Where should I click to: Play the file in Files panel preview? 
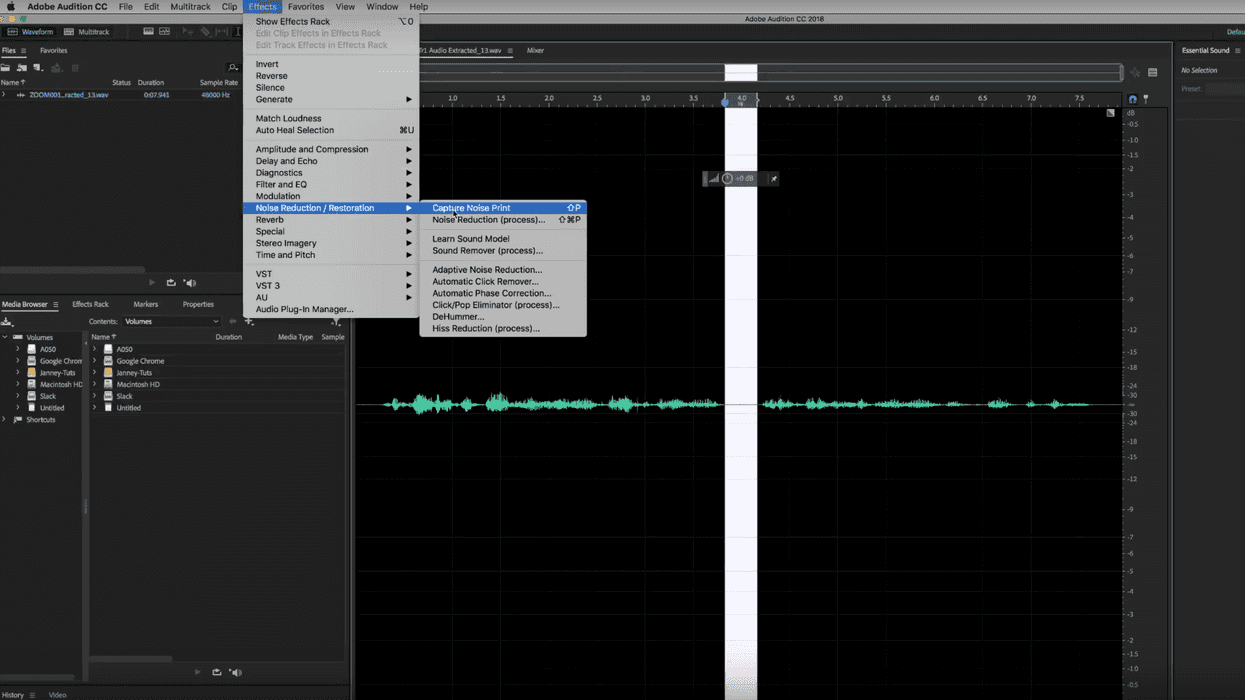(152, 283)
